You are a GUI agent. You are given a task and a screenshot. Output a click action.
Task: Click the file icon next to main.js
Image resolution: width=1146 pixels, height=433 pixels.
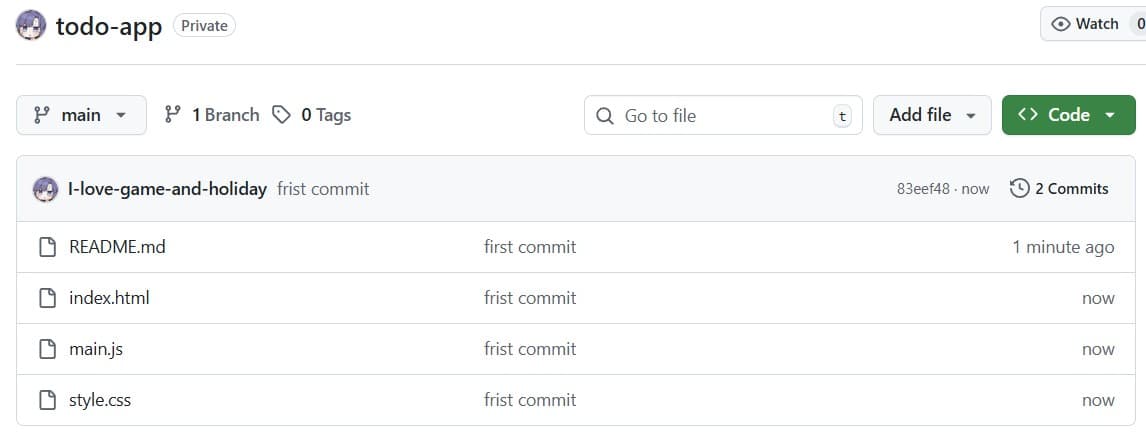pos(47,349)
